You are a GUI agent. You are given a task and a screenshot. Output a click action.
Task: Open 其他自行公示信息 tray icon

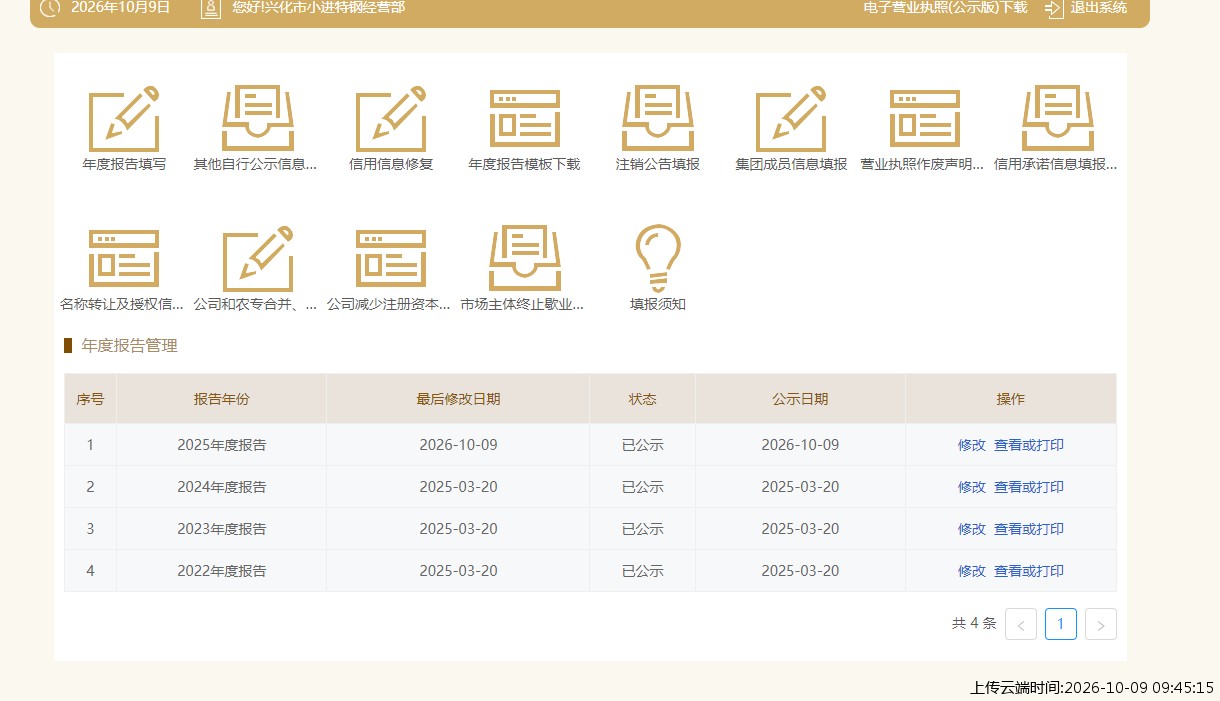coord(257,119)
